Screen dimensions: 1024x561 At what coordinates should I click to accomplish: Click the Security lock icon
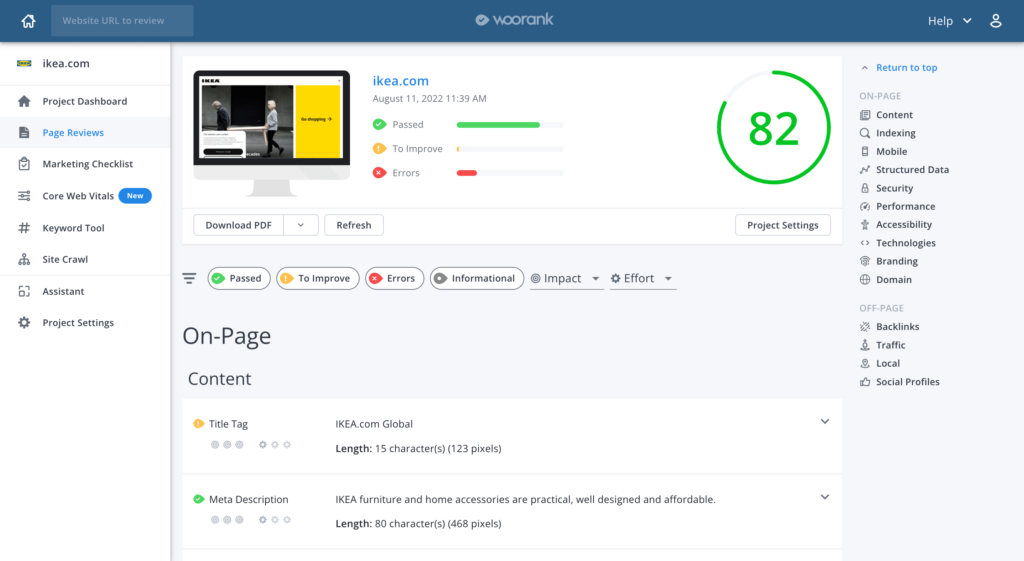(x=865, y=188)
